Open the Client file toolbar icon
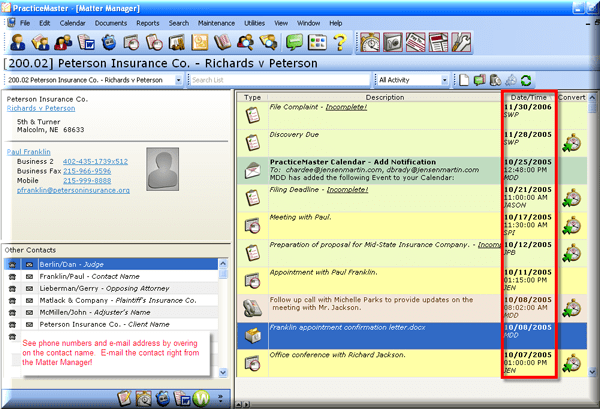 point(18,42)
